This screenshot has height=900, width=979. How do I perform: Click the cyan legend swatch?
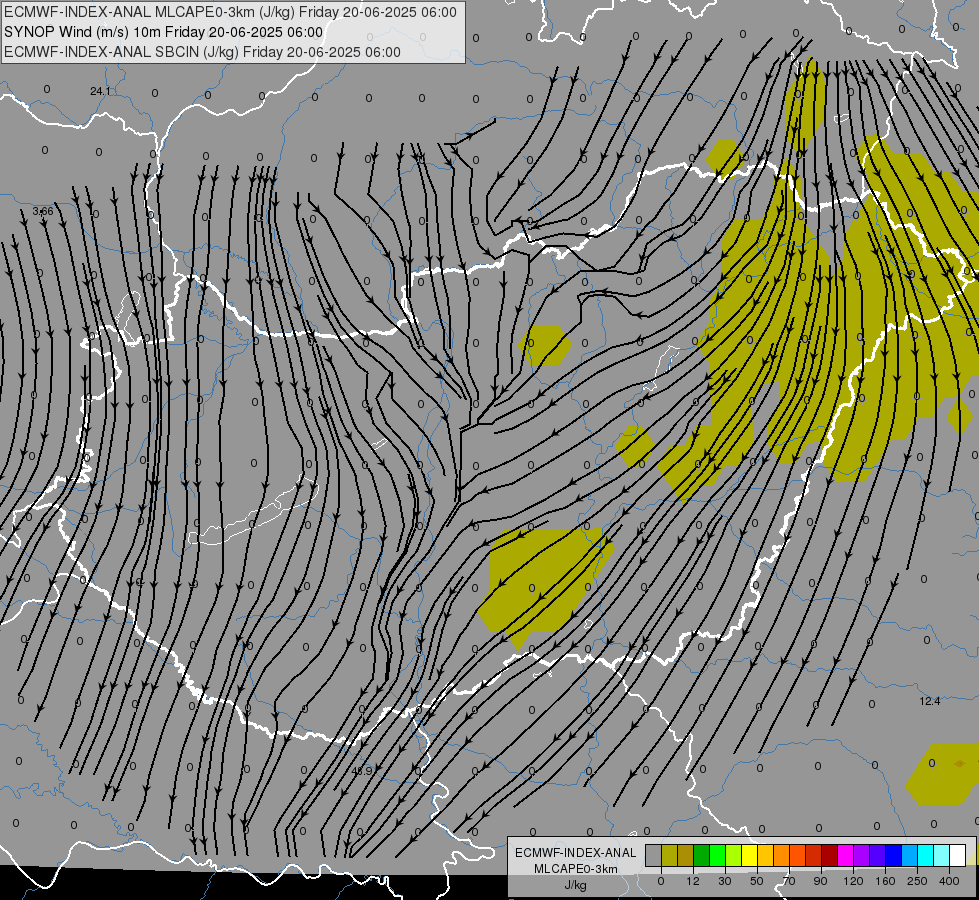point(925,855)
